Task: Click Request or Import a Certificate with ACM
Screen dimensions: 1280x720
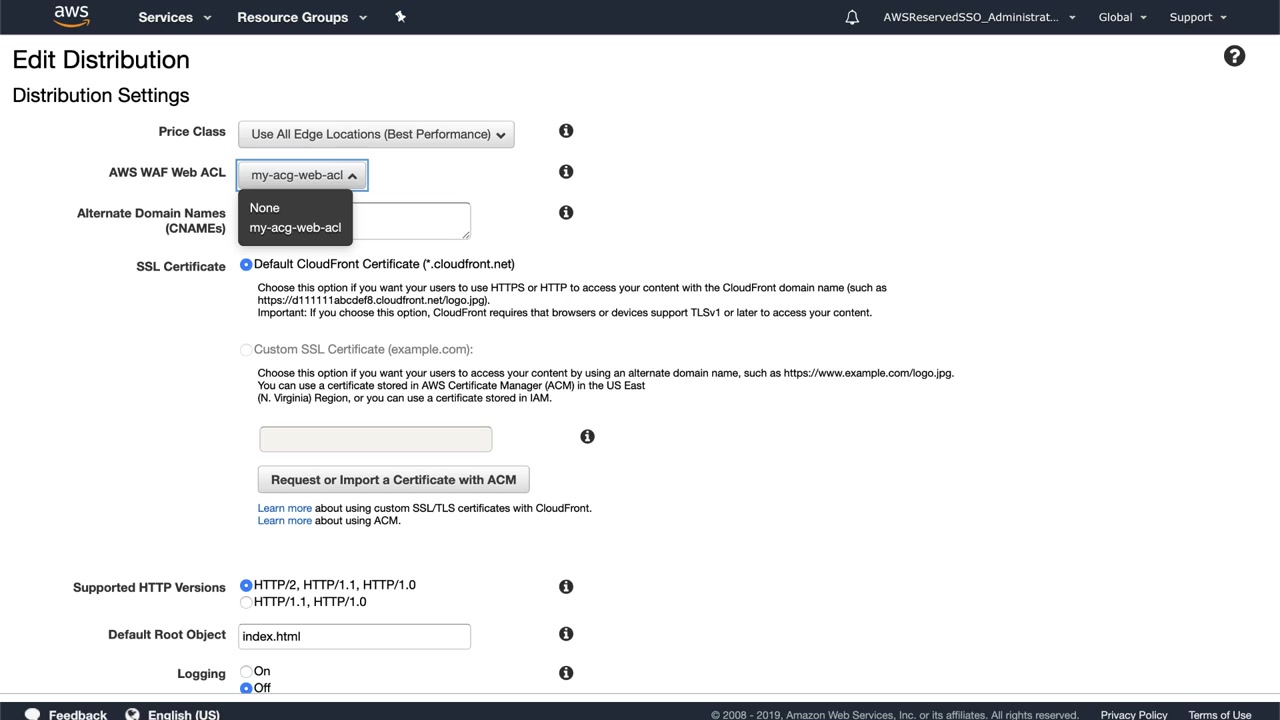Action: (x=394, y=480)
